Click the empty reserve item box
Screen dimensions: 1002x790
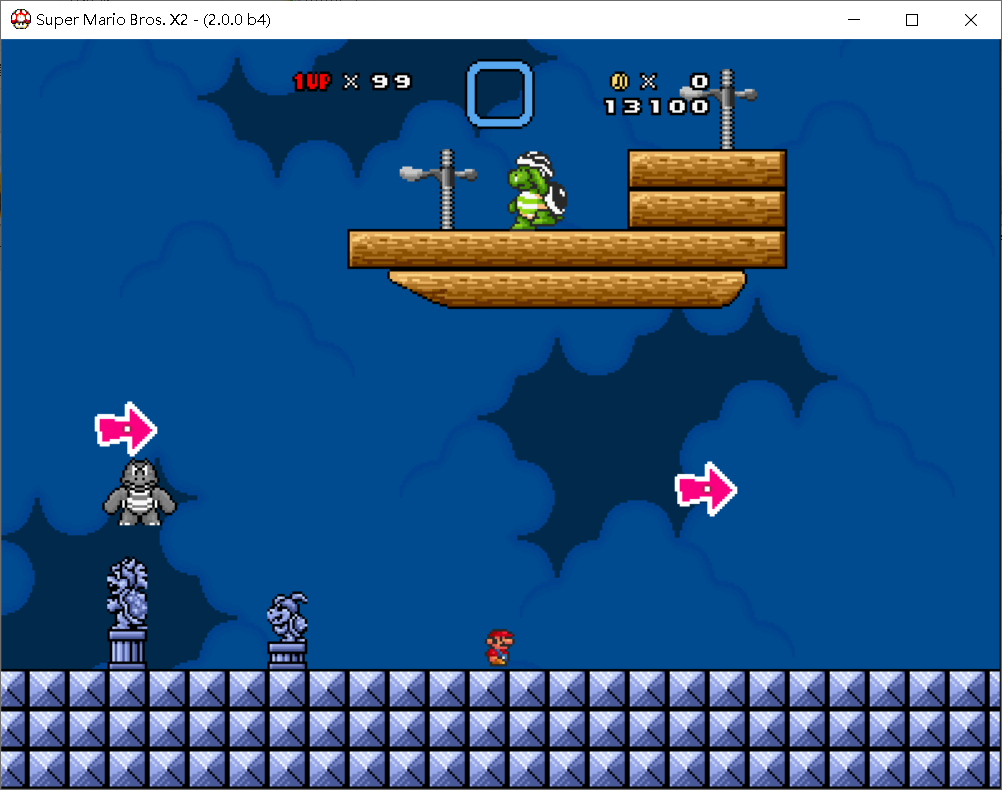tap(500, 94)
